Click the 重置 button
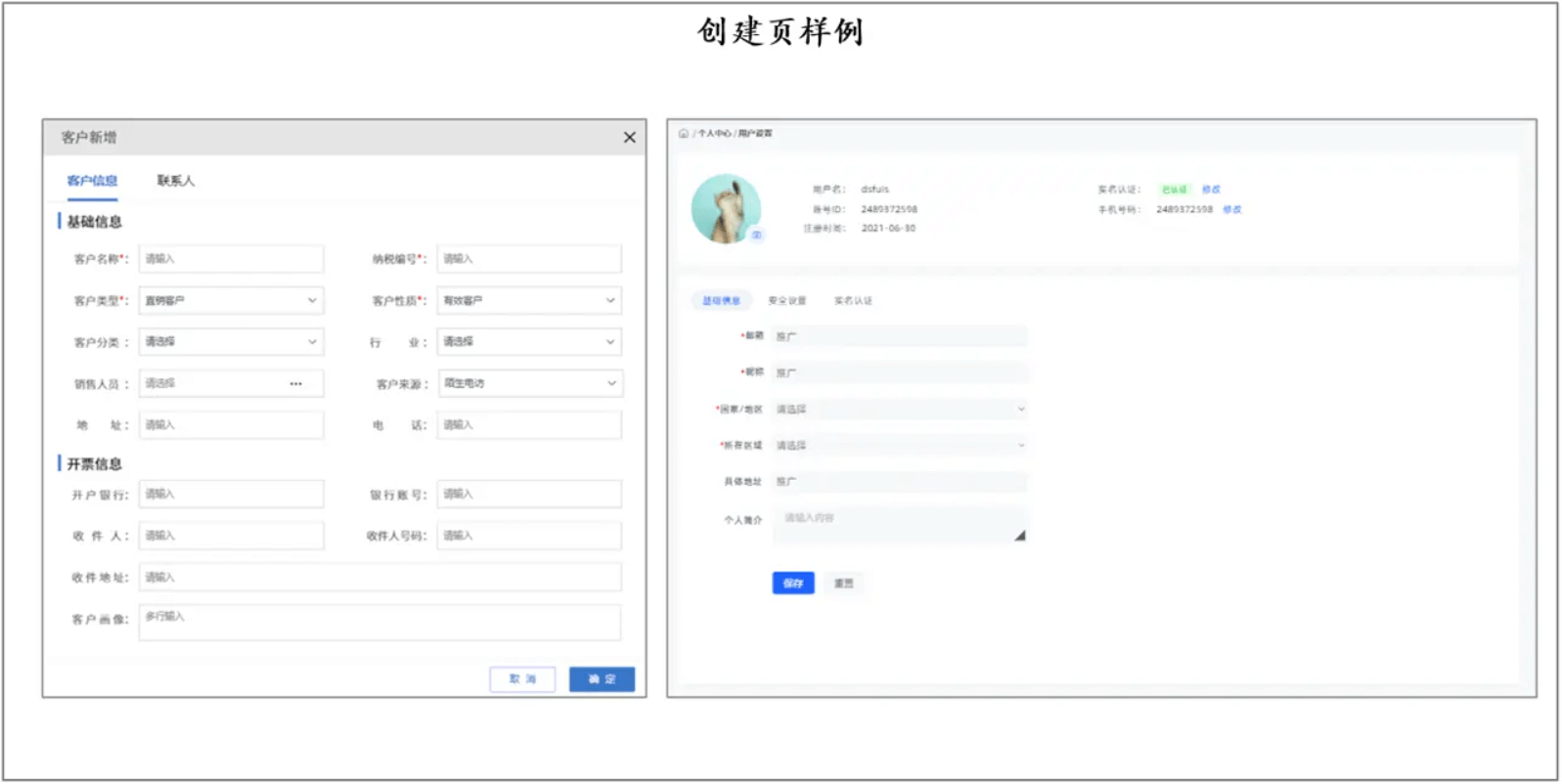The width and height of the screenshot is (1562, 784). point(843,584)
